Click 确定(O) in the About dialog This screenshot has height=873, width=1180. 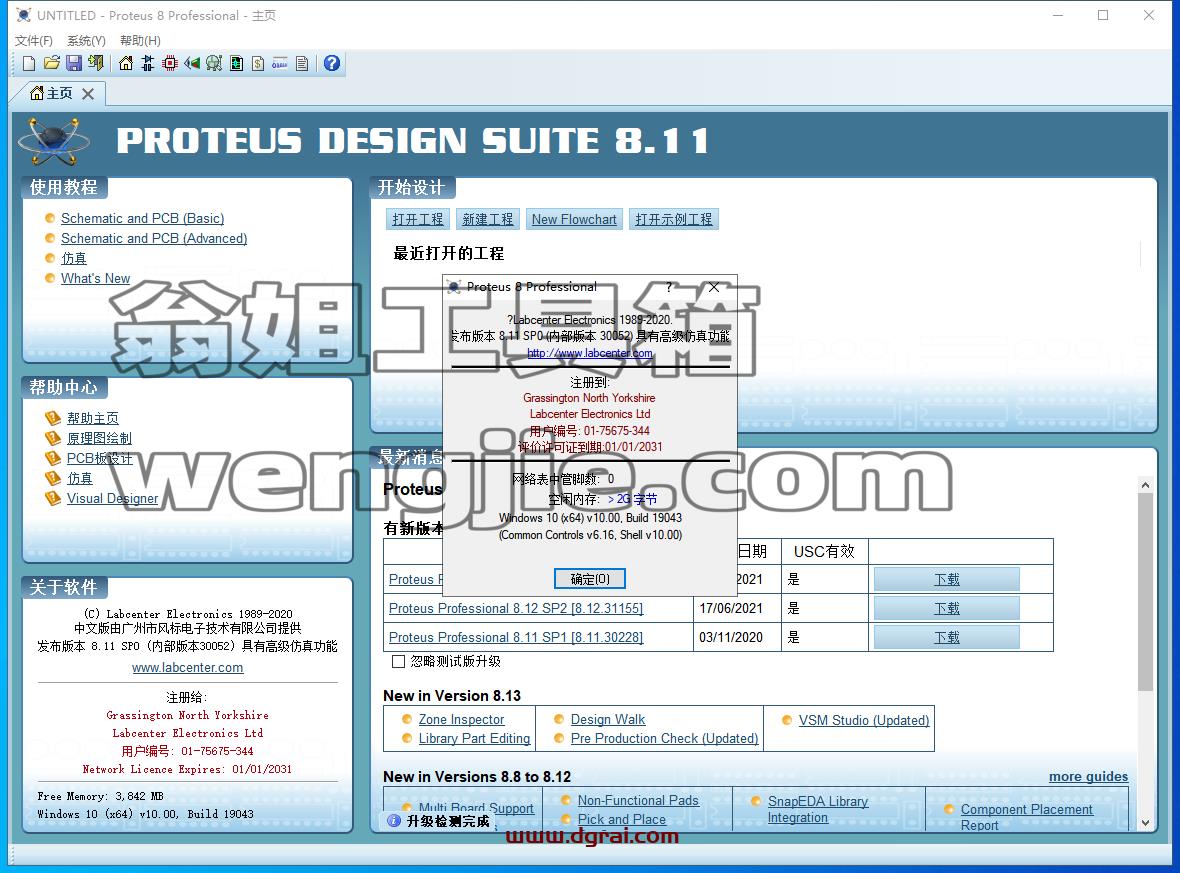point(590,579)
